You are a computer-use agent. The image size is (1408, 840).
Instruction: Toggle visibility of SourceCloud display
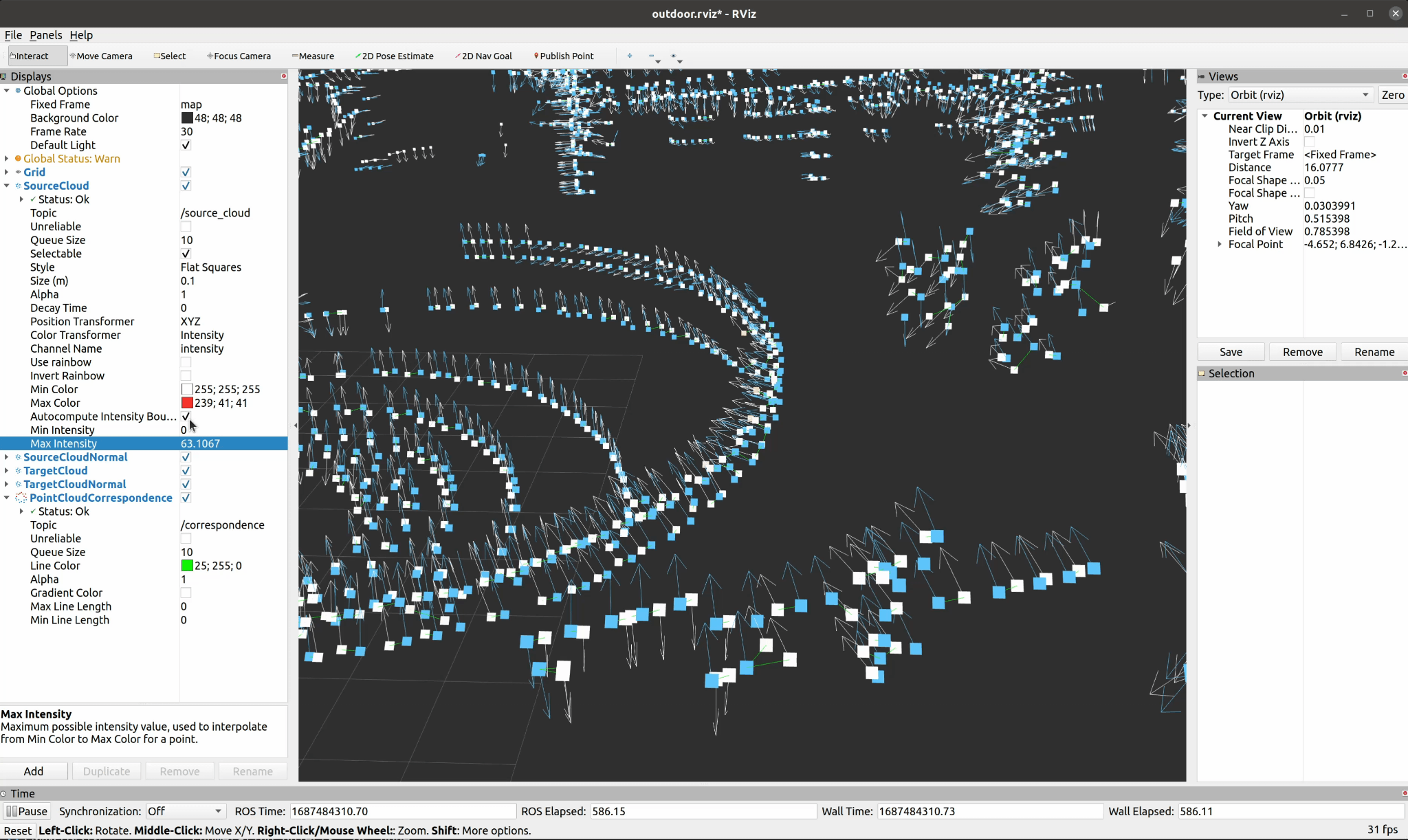185,185
